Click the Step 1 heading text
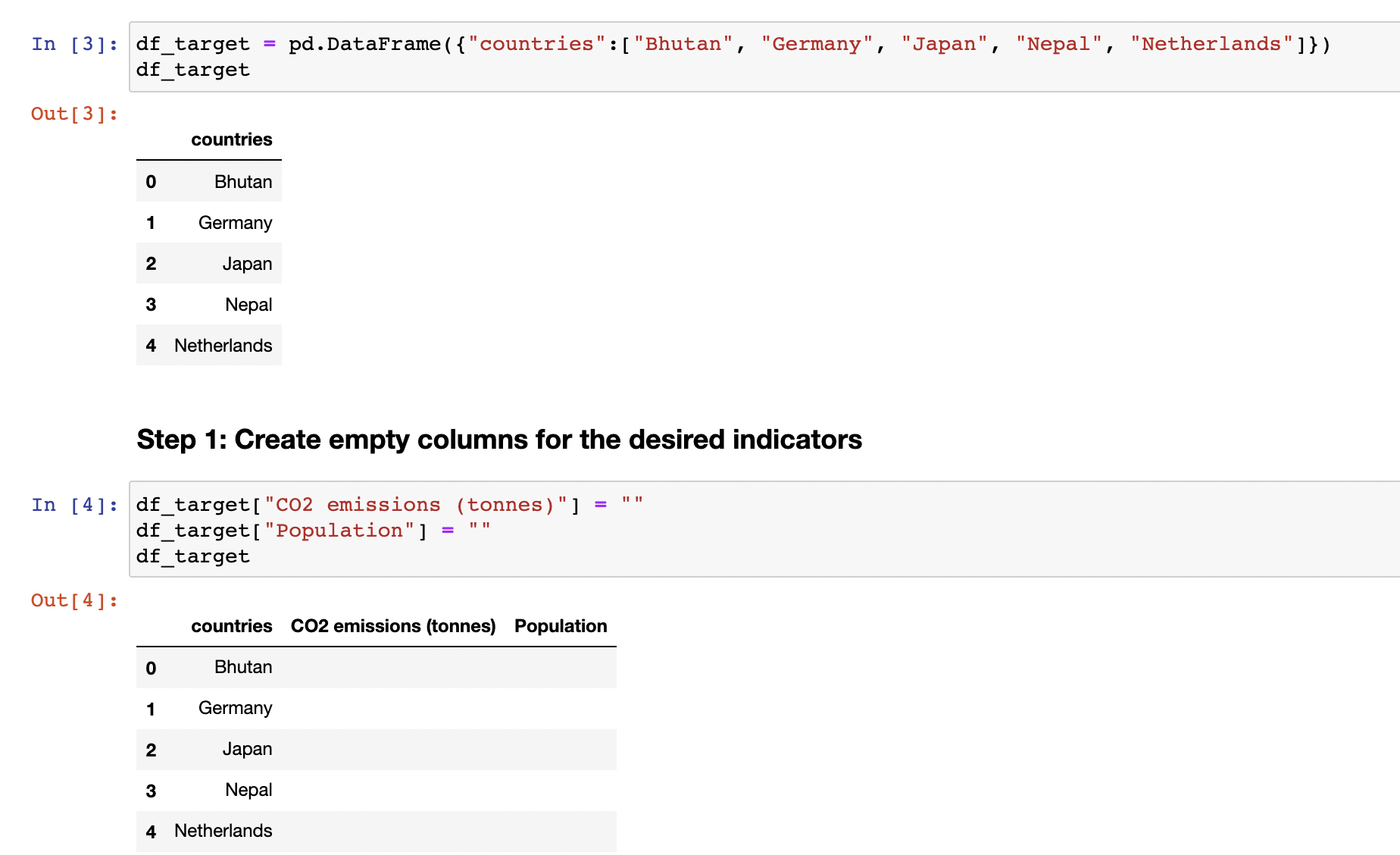This screenshot has width=1400, height=855. [499, 440]
